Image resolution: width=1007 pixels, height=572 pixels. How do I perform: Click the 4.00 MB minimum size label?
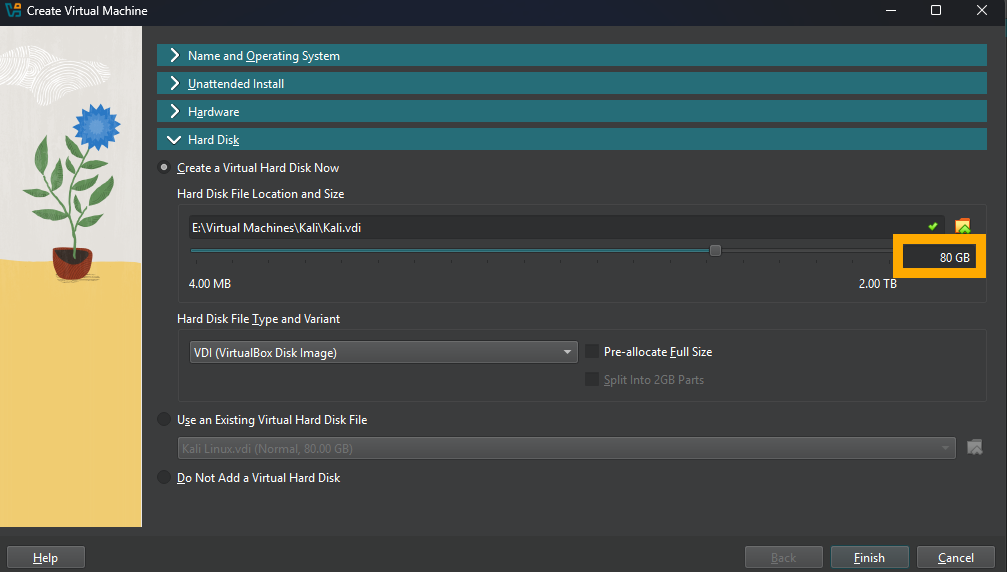tap(210, 284)
